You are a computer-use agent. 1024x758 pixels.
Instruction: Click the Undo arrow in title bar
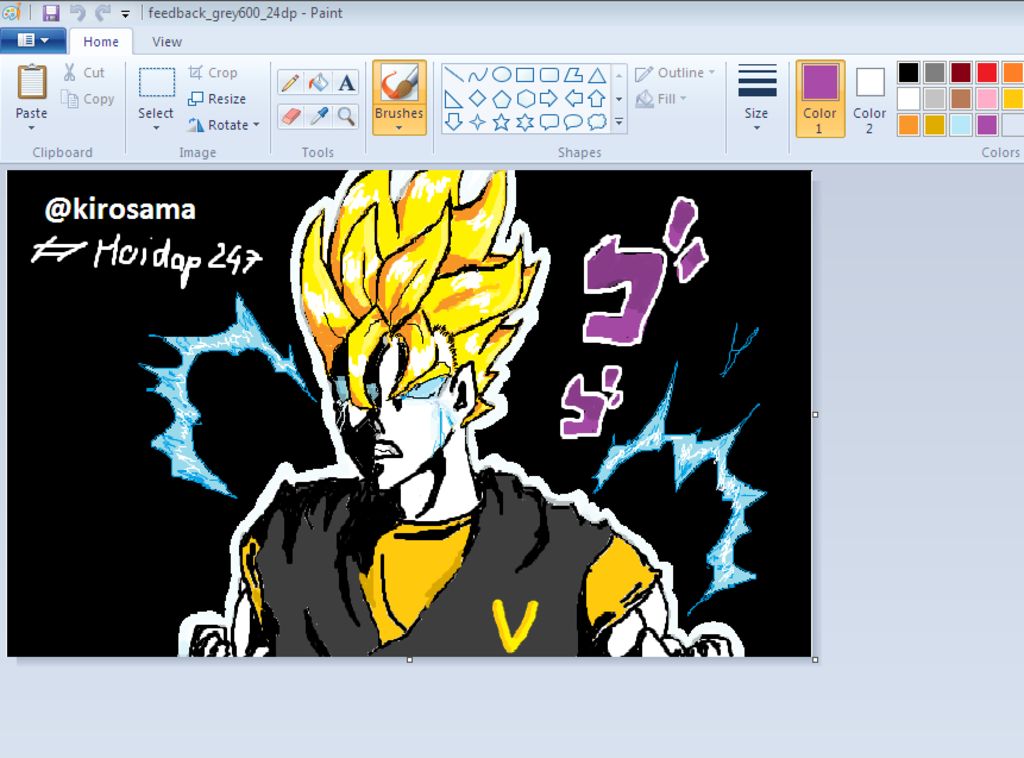77,12
